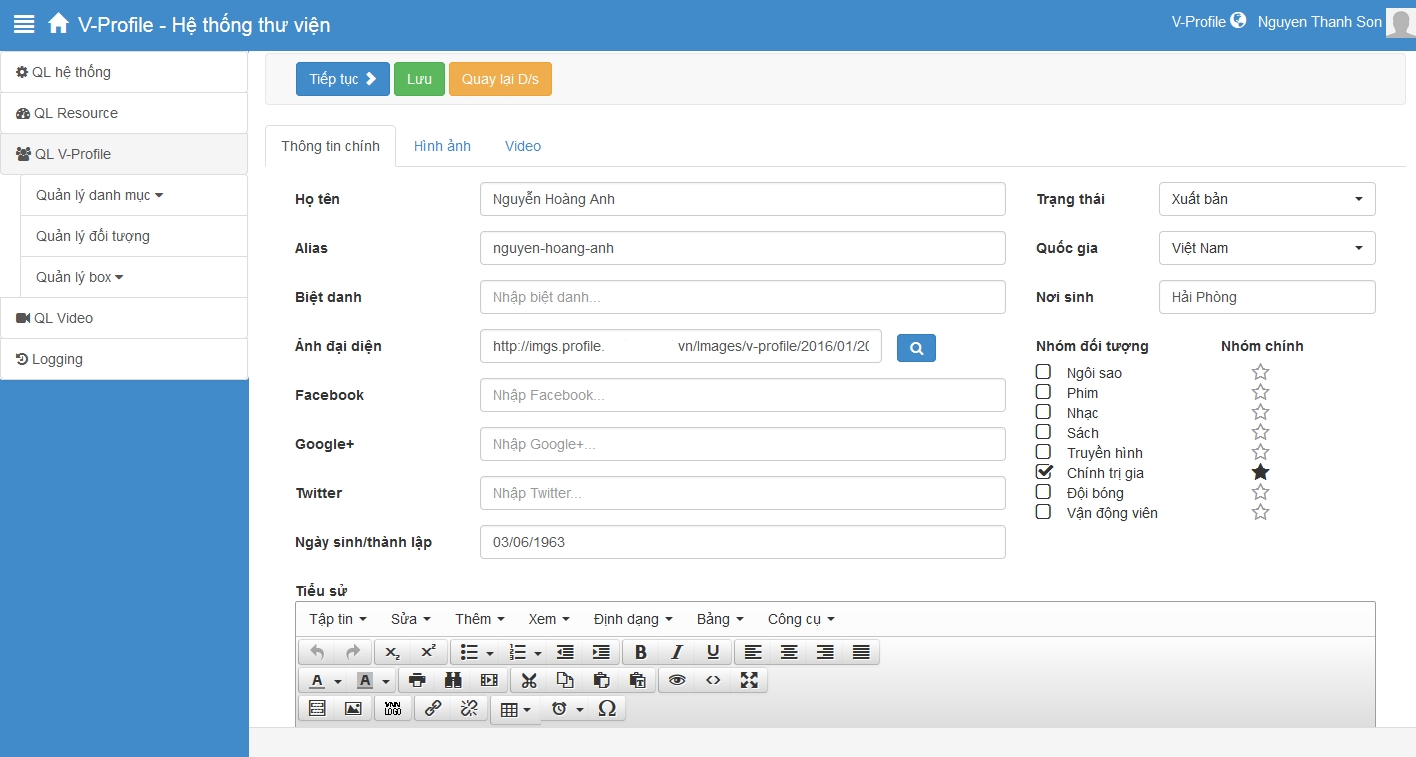Check the Phim group checkbox
The height and width of the screenshot is (757, 1416).
pos(1043,392)
